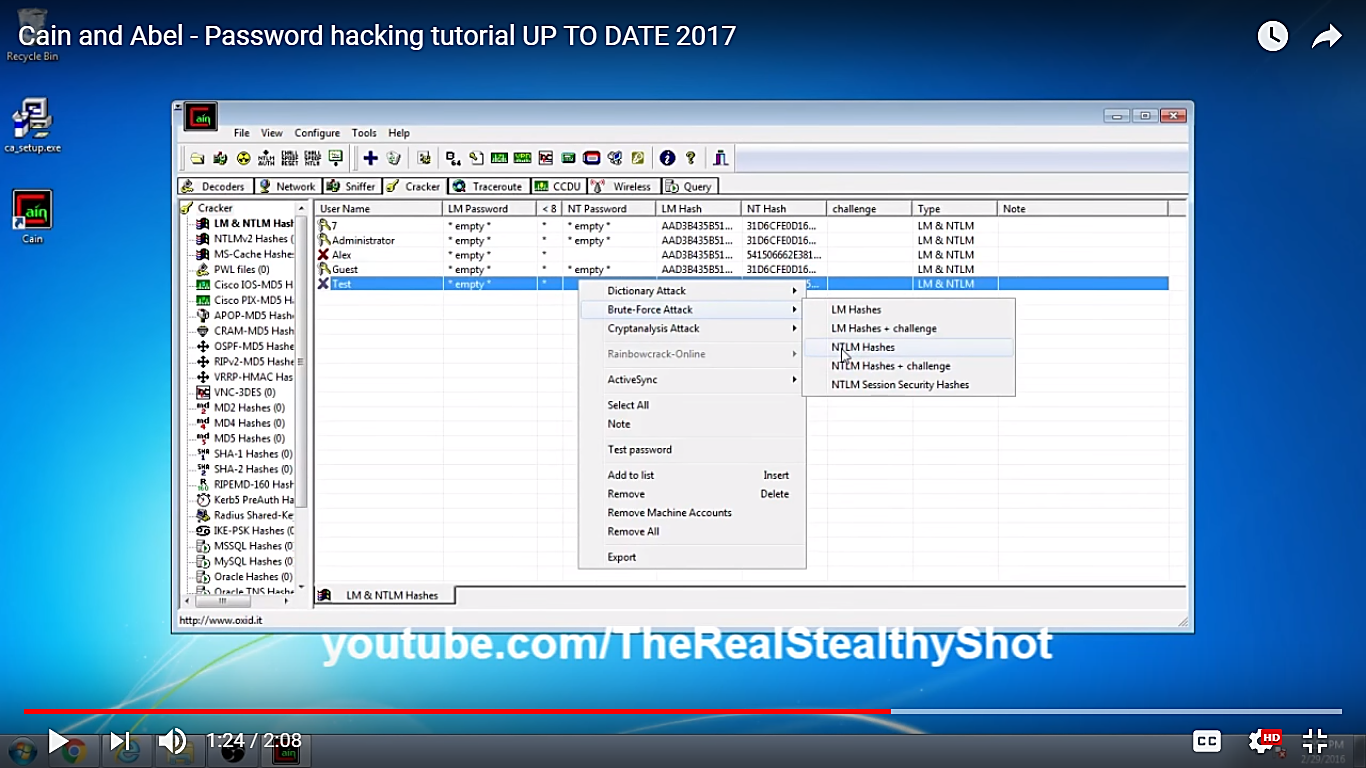Toggle the Start/Stop Sniffer toolbar icon
This screenshot has width=1366, height=768.
tap(220, 158)
